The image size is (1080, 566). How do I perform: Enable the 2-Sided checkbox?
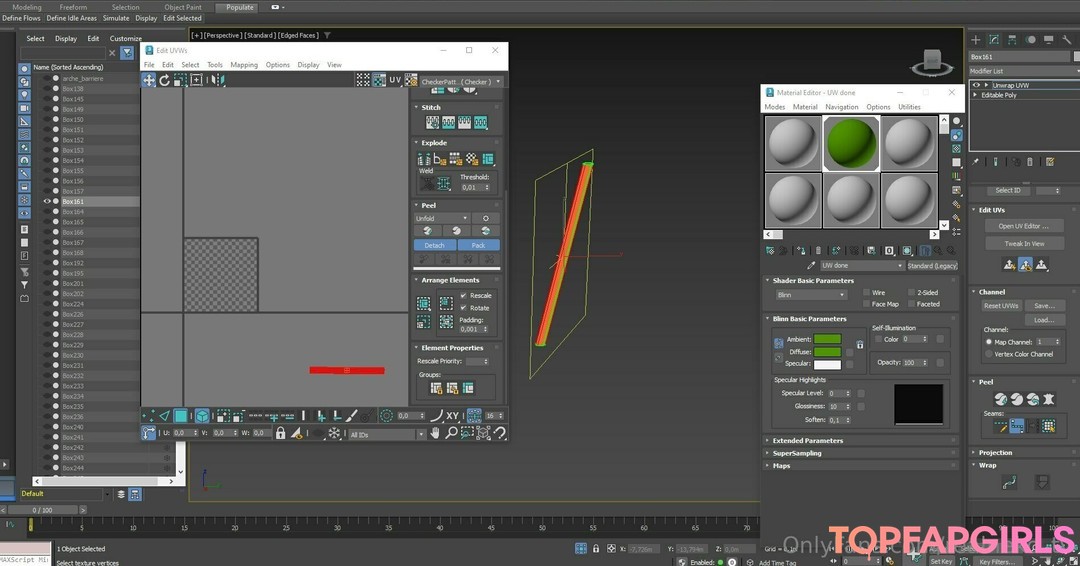(909, 293)
